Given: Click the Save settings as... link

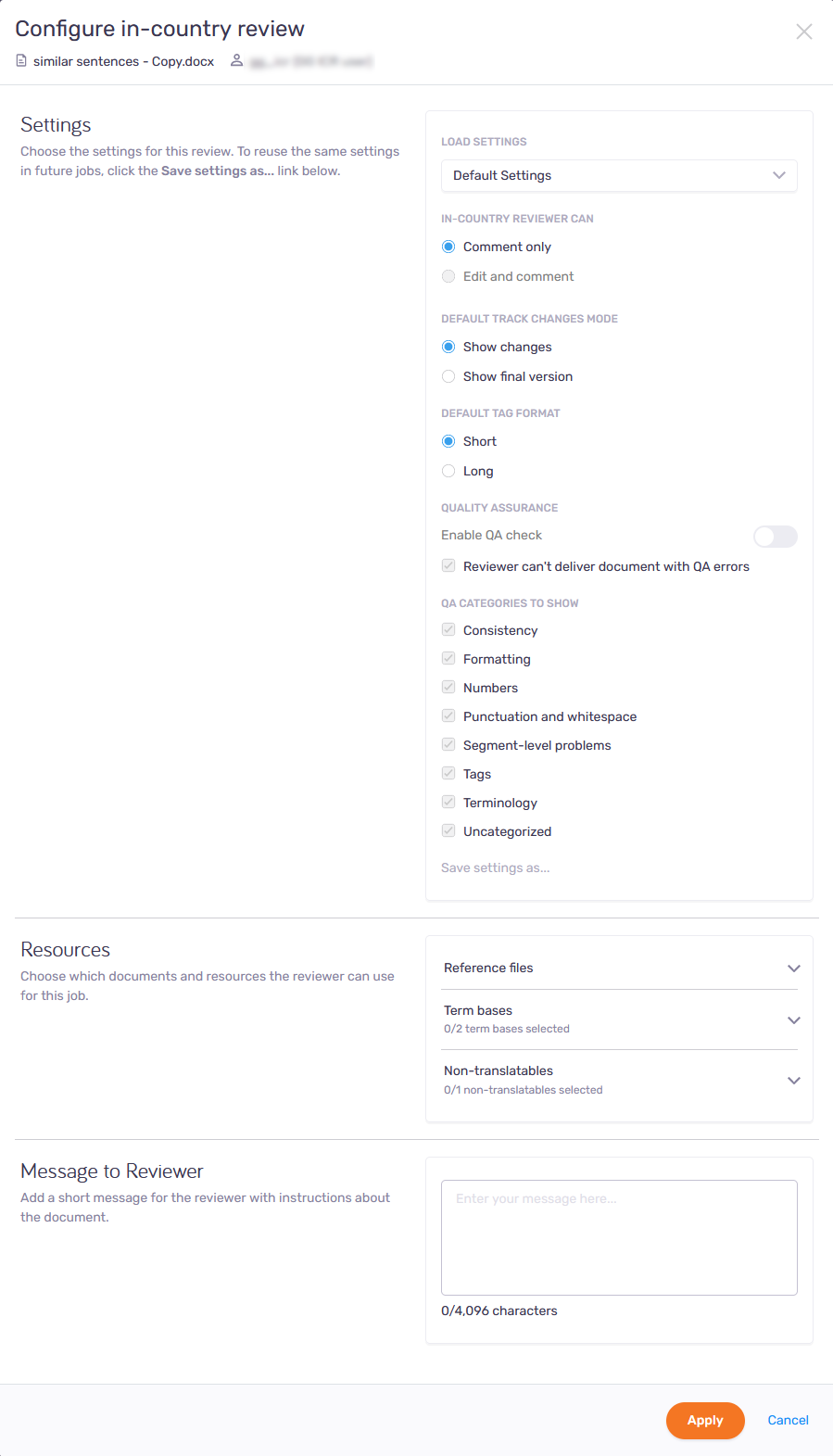Looking at the screenshot, I should click(496, 867).
